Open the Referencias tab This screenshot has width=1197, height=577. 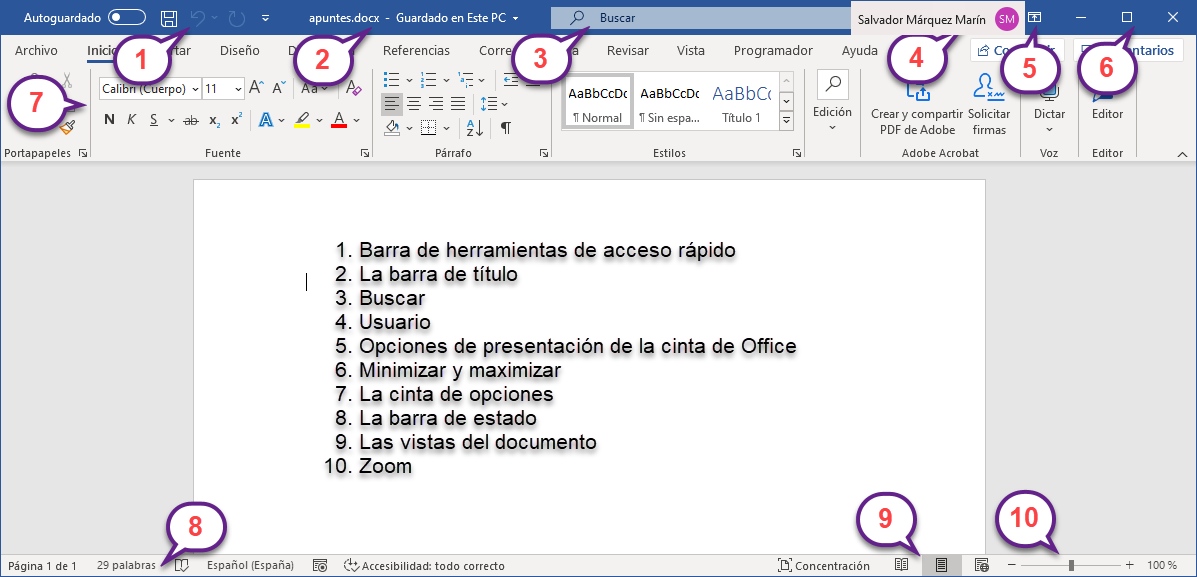pyautogui.click(x=416, y=51)
